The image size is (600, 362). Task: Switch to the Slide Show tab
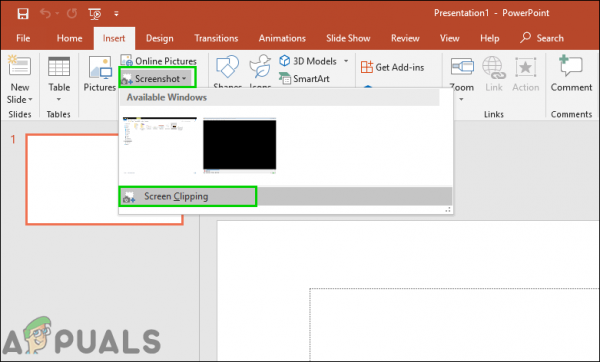coord(348,38)
